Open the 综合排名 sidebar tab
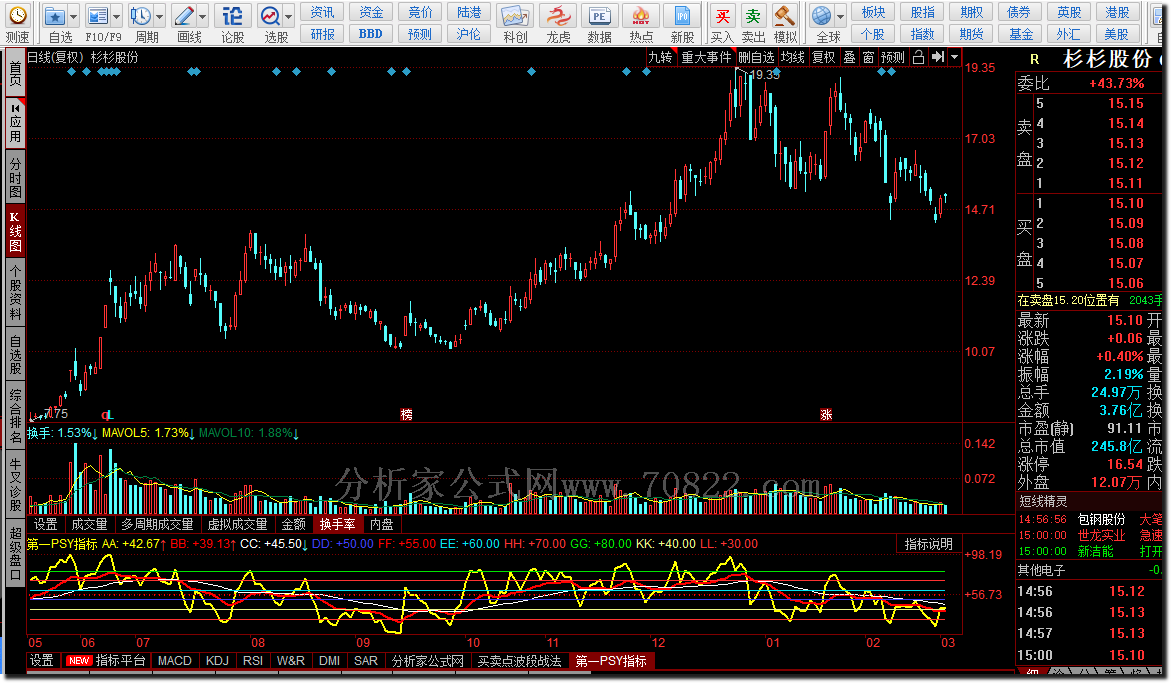 (x=15, y=416)
